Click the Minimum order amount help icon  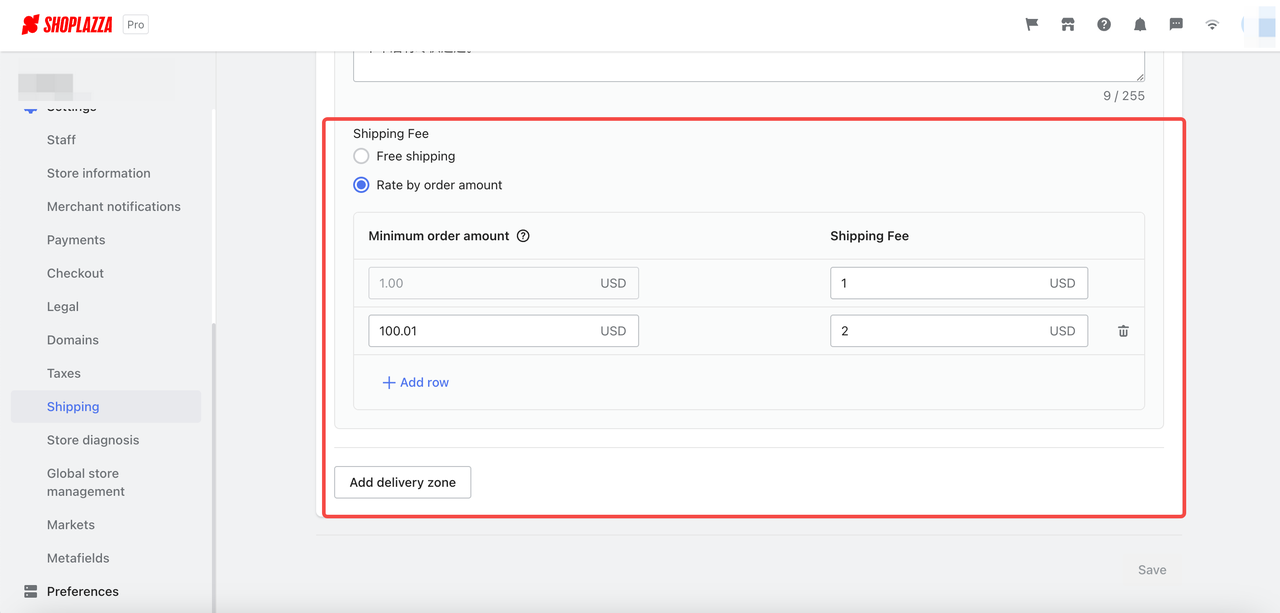523,236
